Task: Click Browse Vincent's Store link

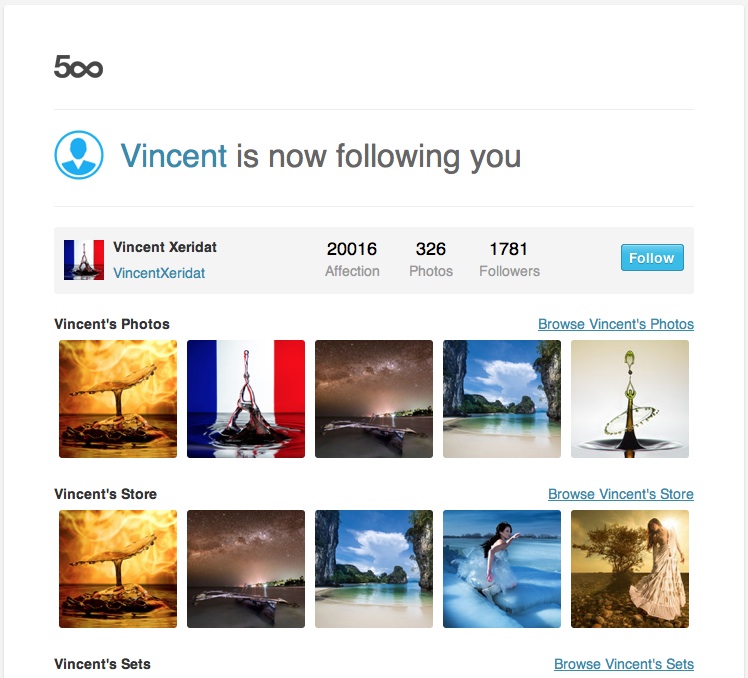Action: [x=620, y=494]
